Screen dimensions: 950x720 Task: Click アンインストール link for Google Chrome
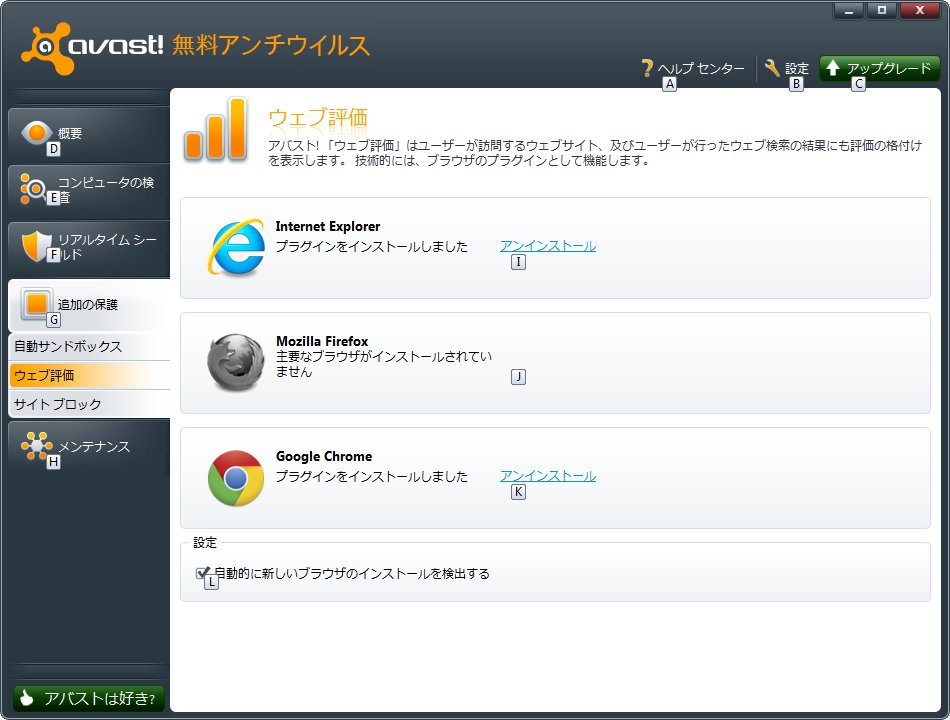(x=548, y=476)
